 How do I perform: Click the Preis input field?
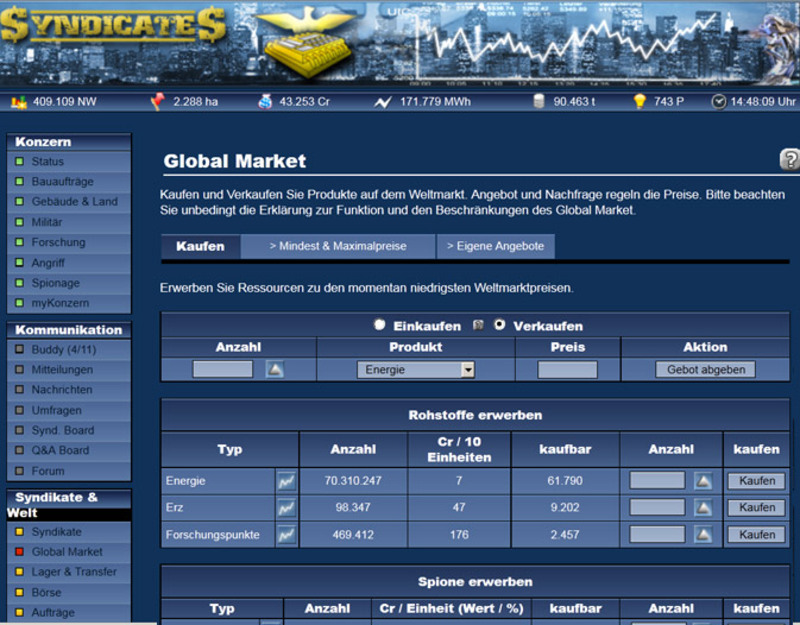pyautogui.click(x=567, y=369)
